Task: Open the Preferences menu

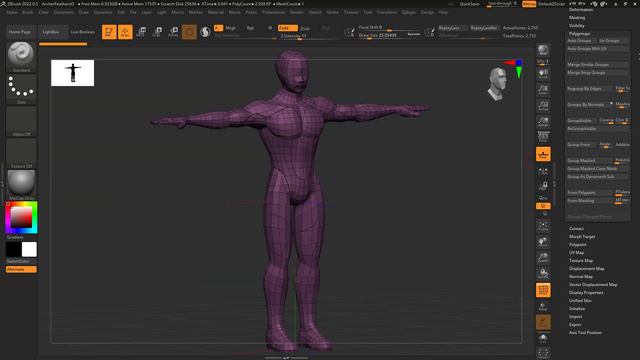Action: click(273, 12)
